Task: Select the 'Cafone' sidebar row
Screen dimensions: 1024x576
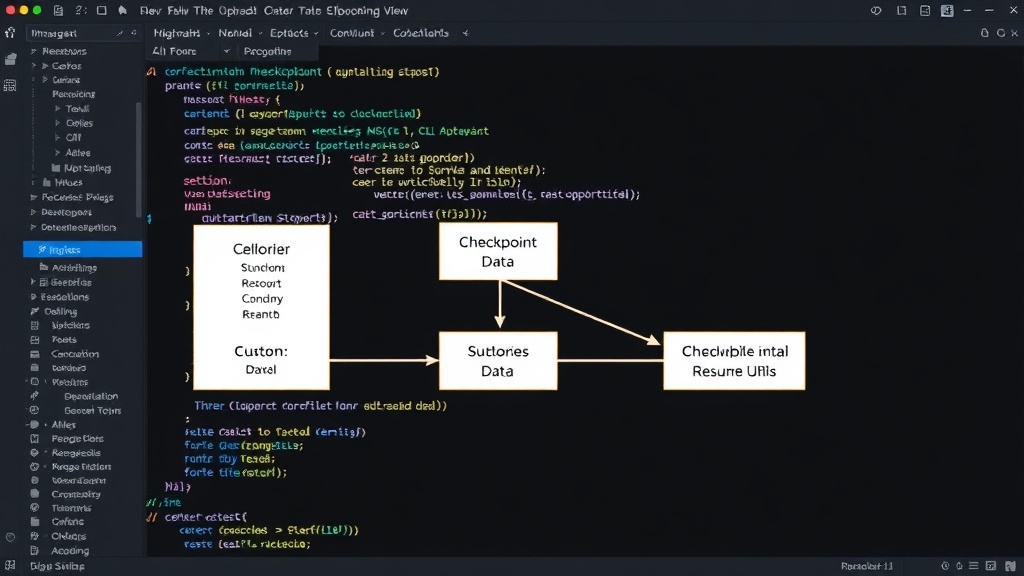Action: pyautogui.click(x=68, y=522)
